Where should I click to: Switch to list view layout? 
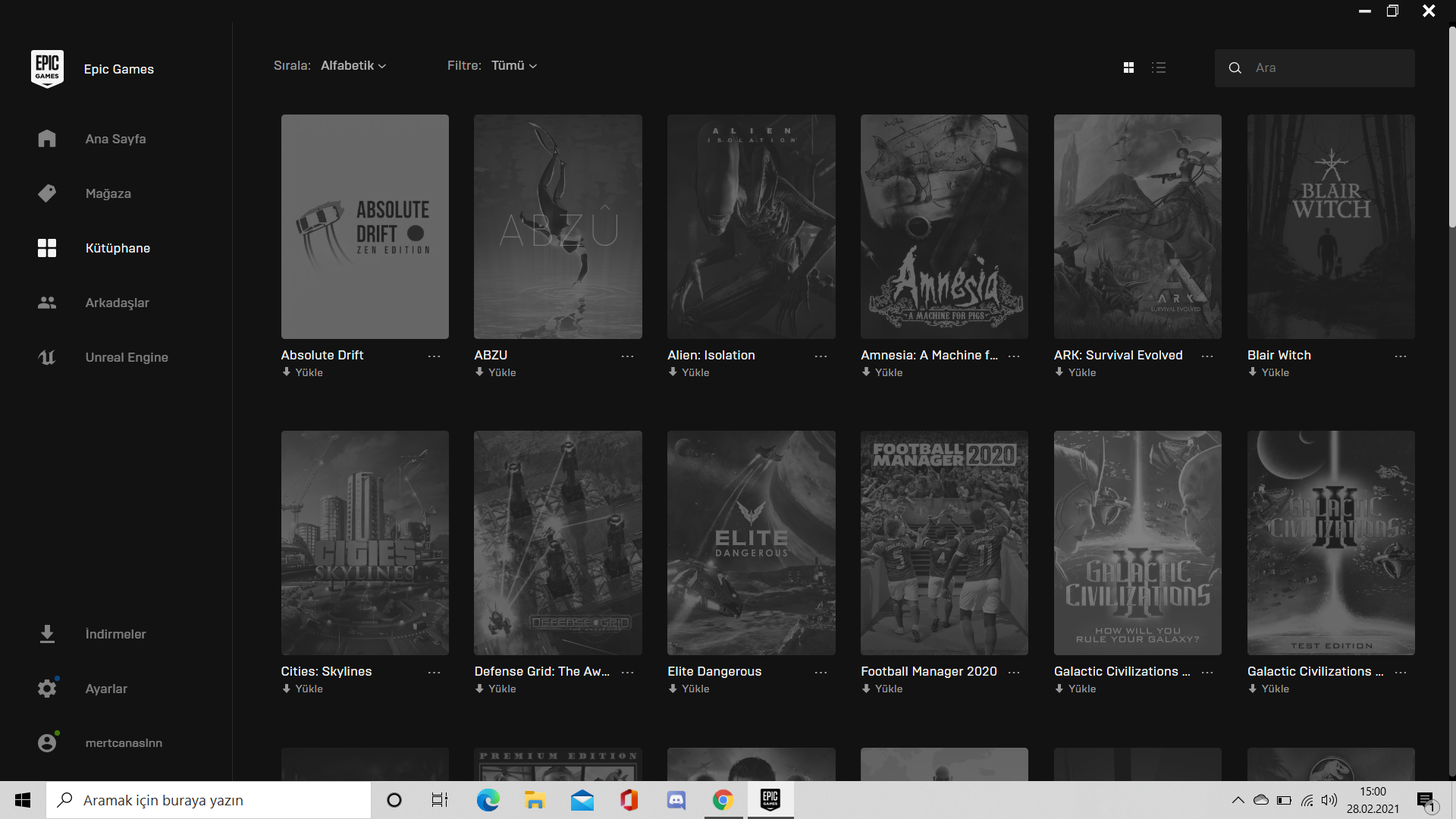[1159, 67]
